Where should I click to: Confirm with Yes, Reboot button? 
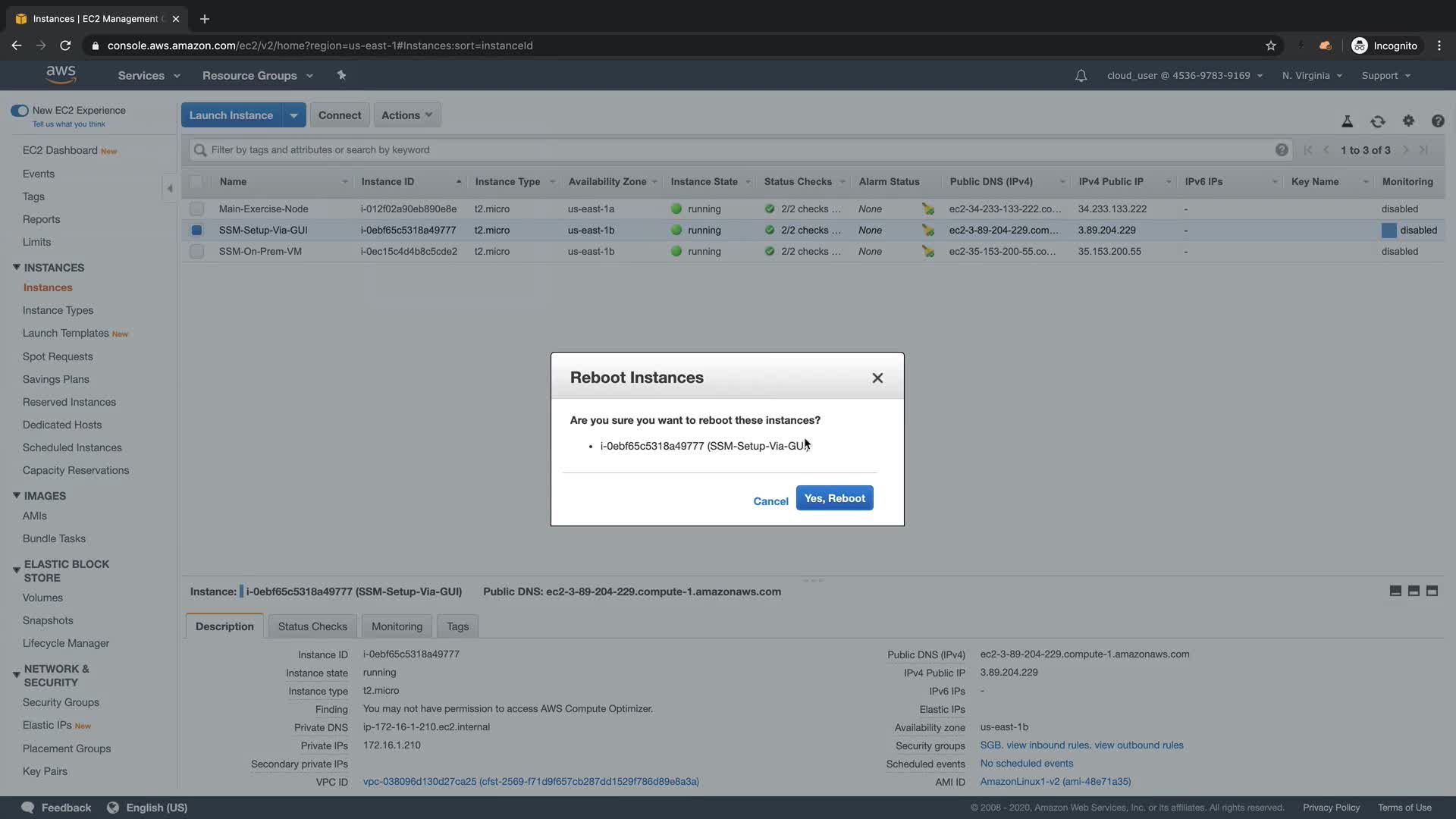point(834,498)
